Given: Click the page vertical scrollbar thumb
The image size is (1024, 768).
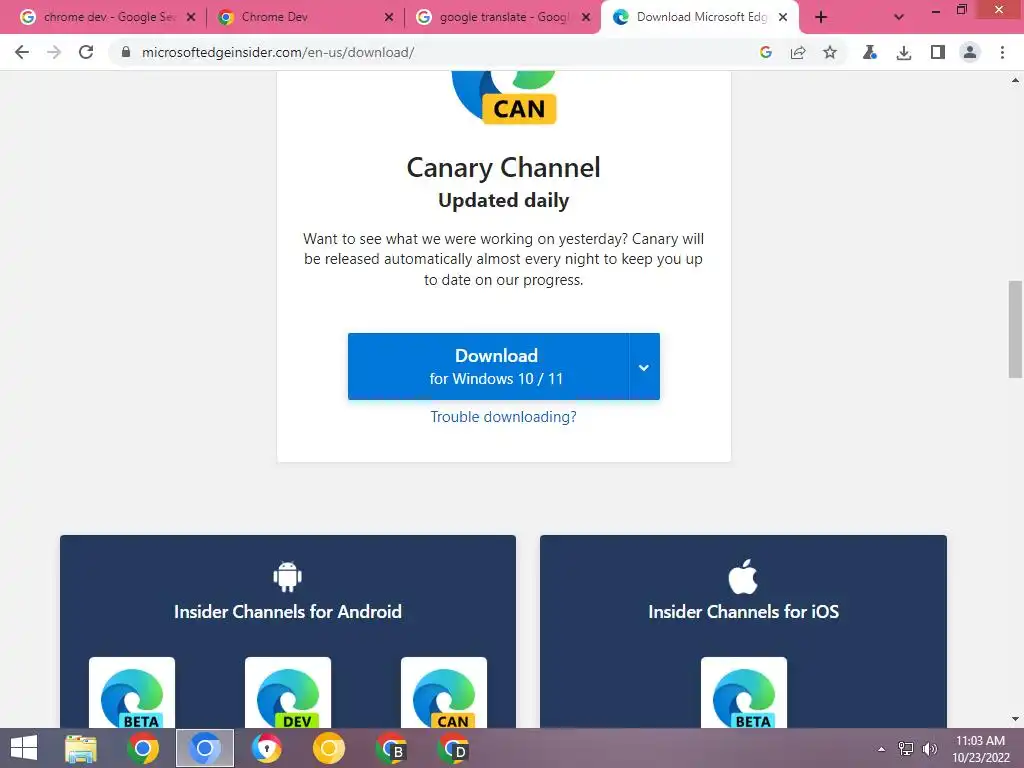Looking at the screenshot, I should 1015,329.
